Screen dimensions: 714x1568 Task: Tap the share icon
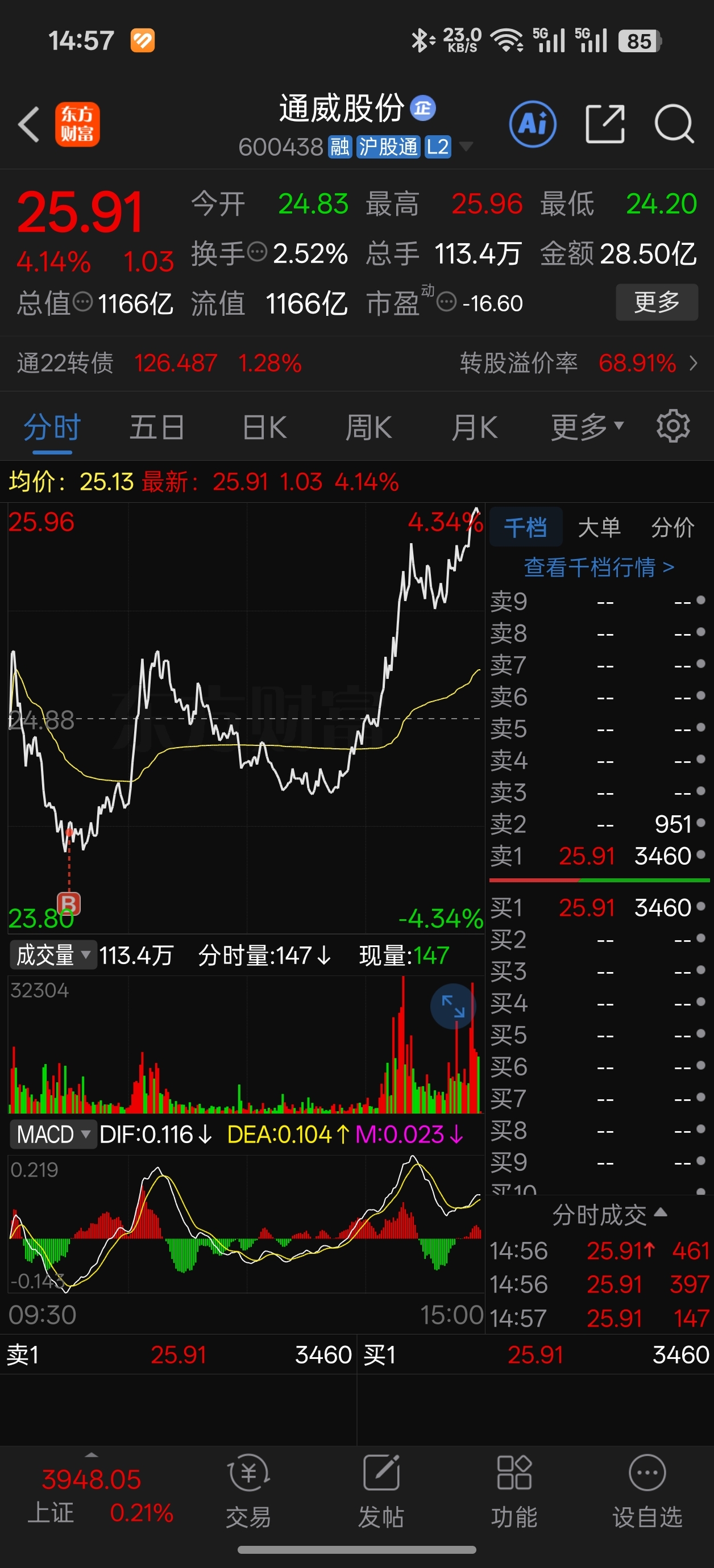[605, 124]
